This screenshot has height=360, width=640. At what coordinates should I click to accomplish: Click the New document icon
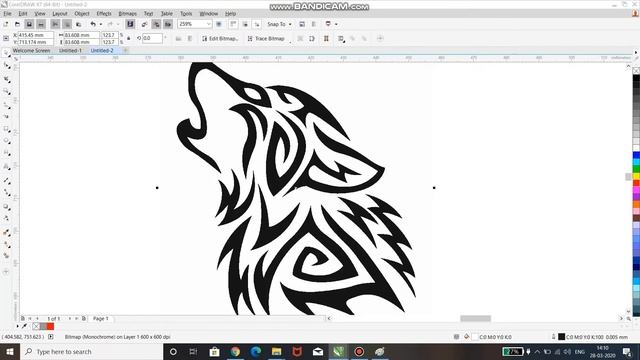(6, 24)
